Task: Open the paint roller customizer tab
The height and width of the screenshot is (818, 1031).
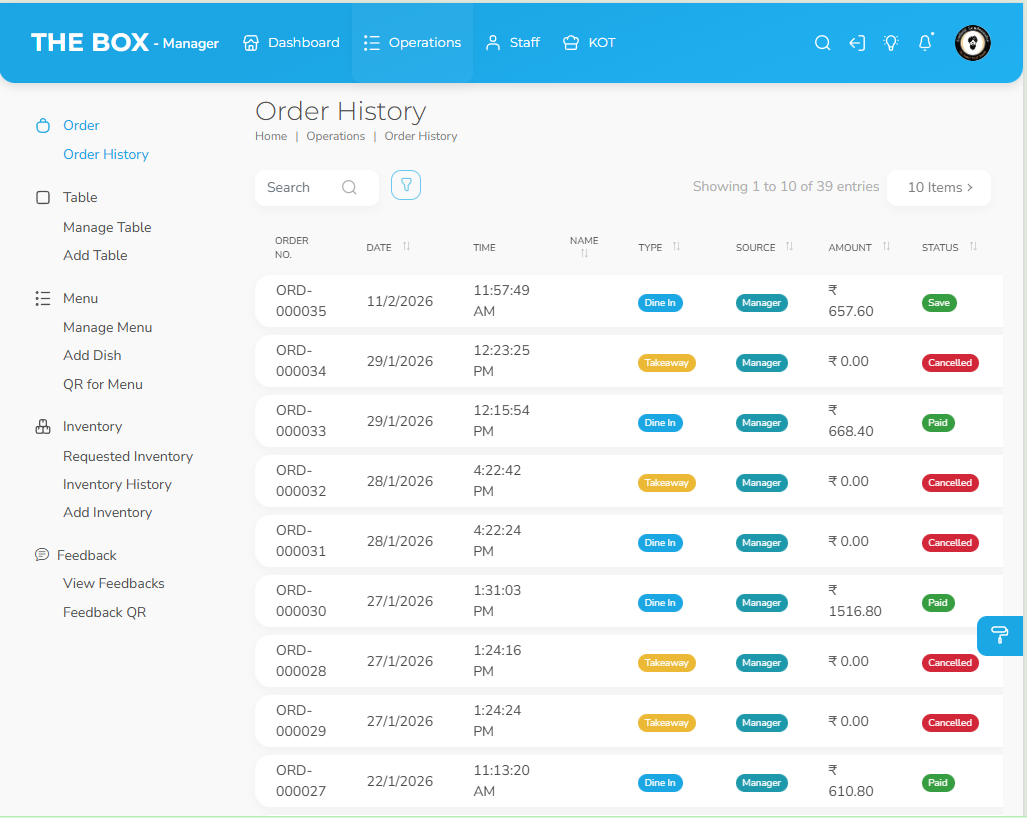Action: click(999, 635)
